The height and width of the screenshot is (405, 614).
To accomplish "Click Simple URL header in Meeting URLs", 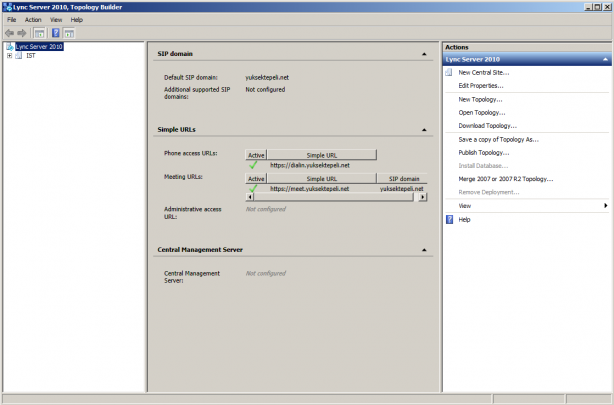I will (321, 179).
